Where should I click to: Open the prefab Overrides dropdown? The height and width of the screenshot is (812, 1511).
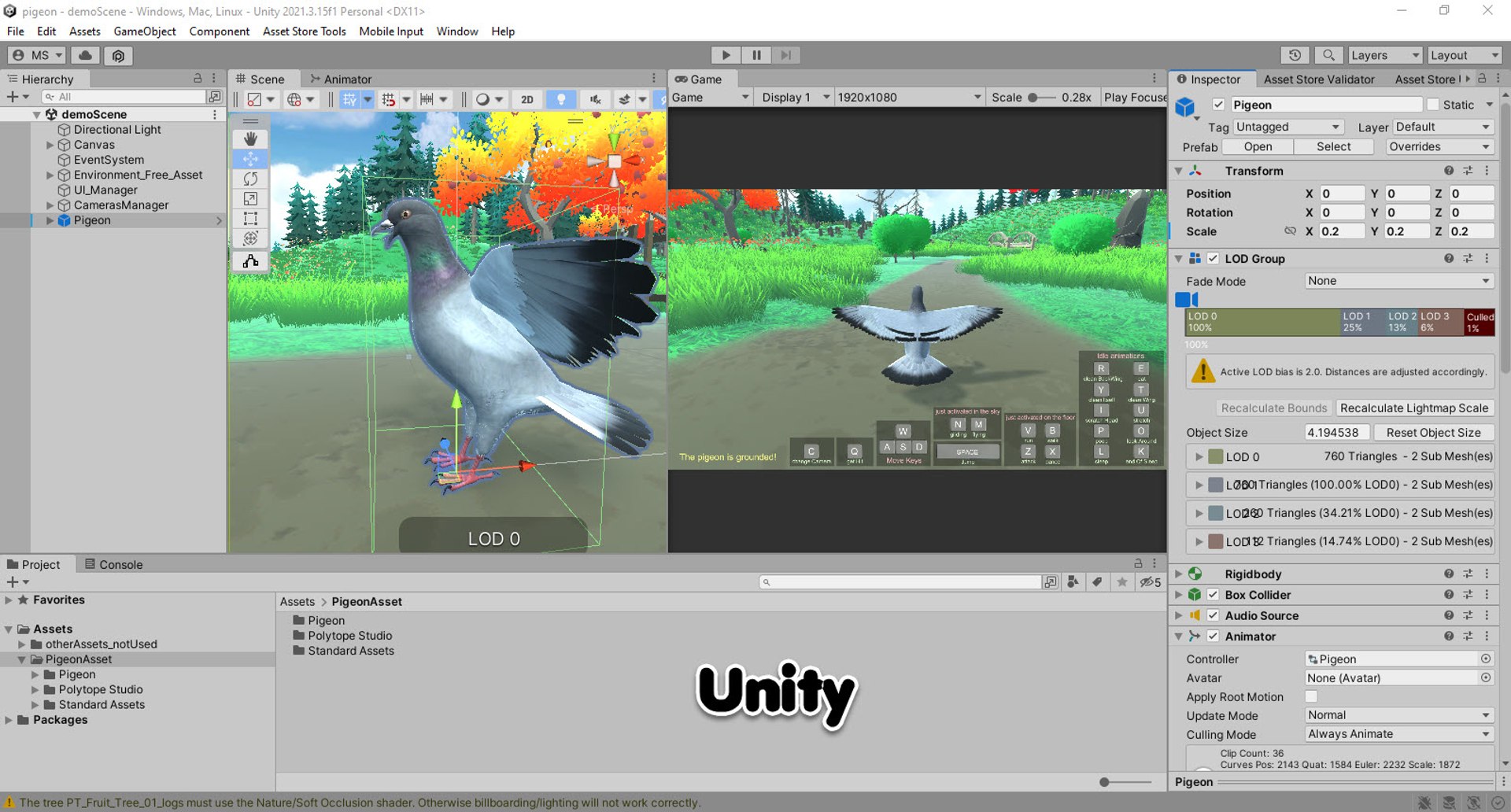1439,146
